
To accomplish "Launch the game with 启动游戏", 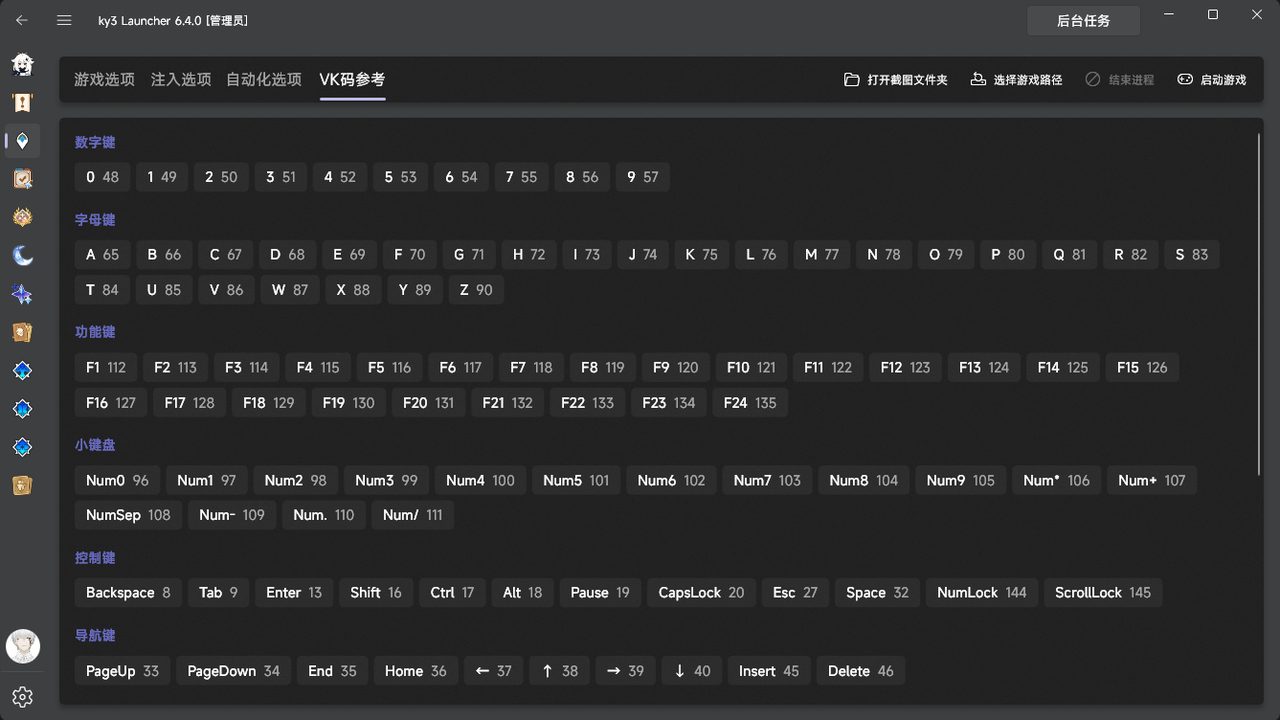I will pyautogui.click(x=1211, y=79).
